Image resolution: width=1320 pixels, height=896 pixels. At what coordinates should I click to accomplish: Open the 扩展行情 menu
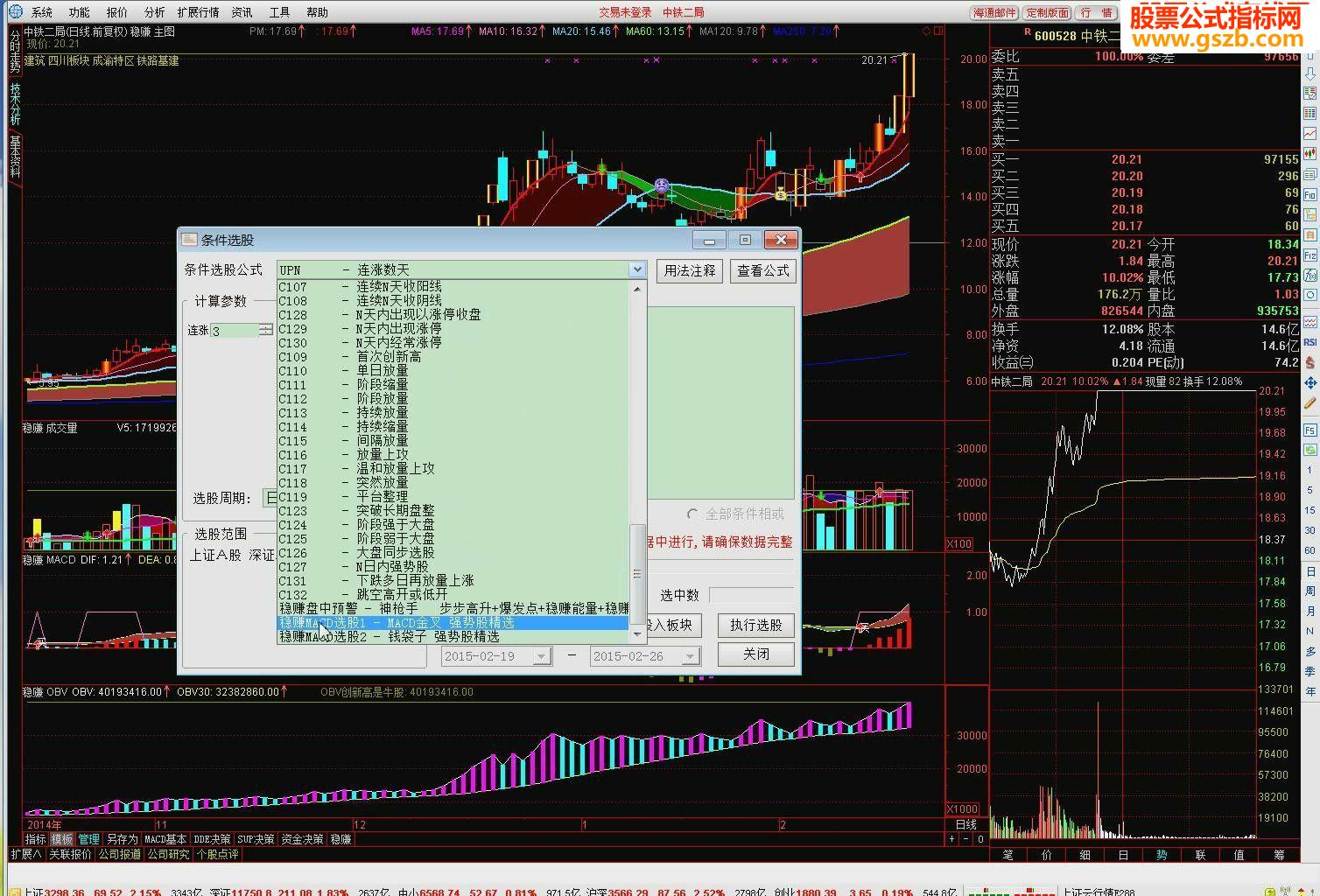(x=199, y=12)
